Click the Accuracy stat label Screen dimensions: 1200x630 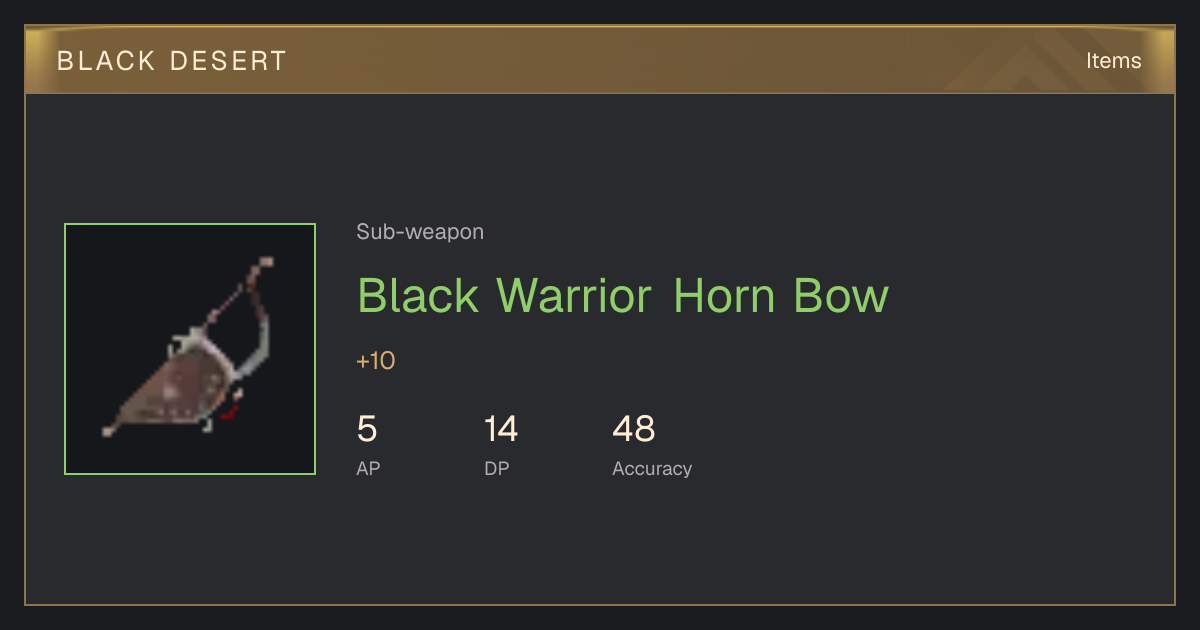click(x=652, y=468)
